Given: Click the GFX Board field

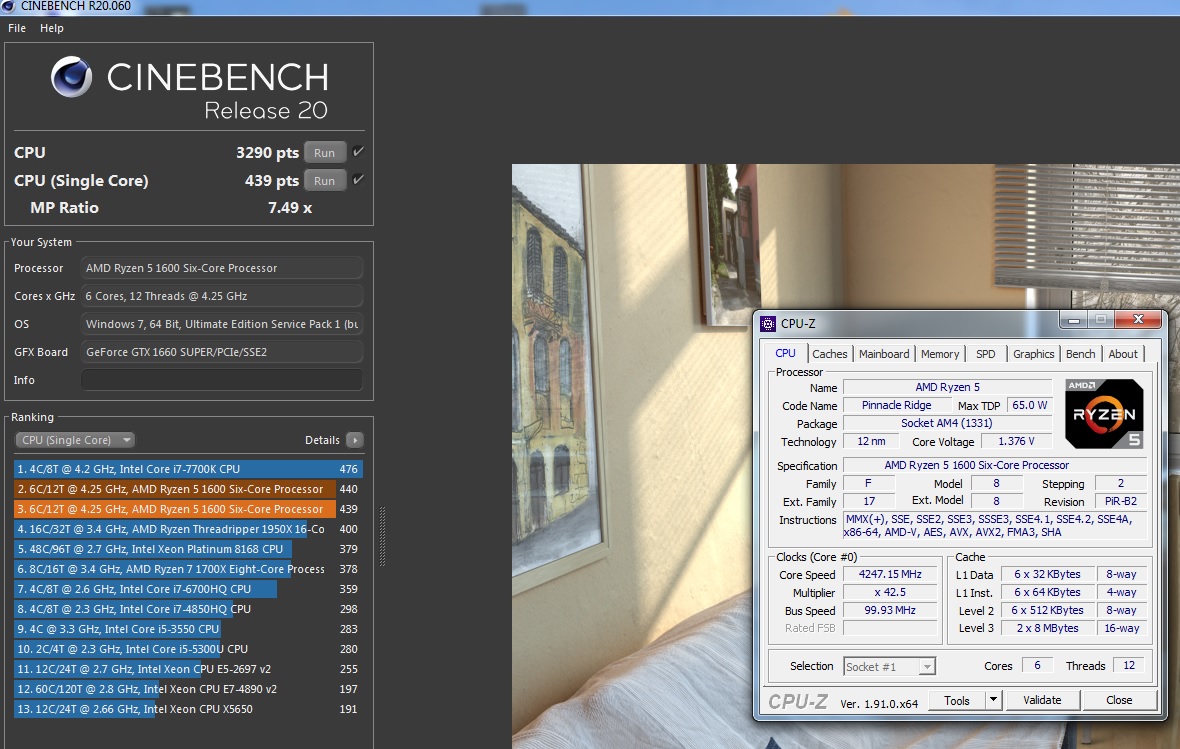Looking at the screenshot, I should (x=222, y=352).
